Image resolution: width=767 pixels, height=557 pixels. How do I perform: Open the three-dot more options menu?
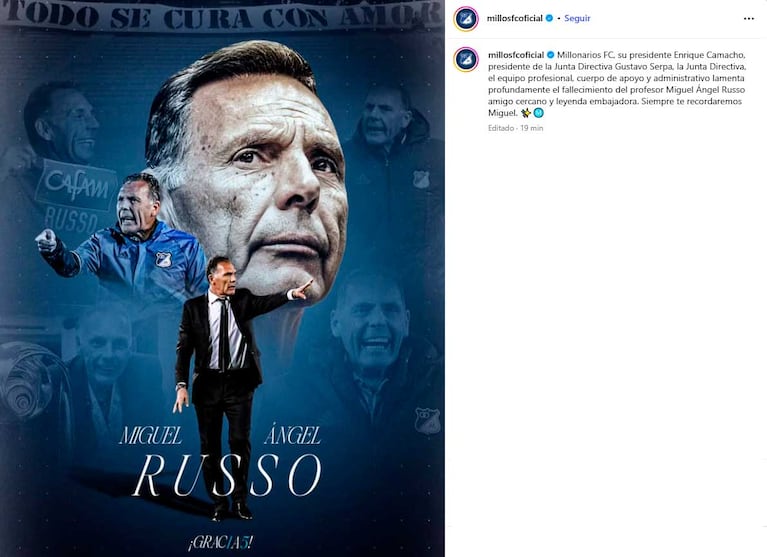[x=749, y=18]
